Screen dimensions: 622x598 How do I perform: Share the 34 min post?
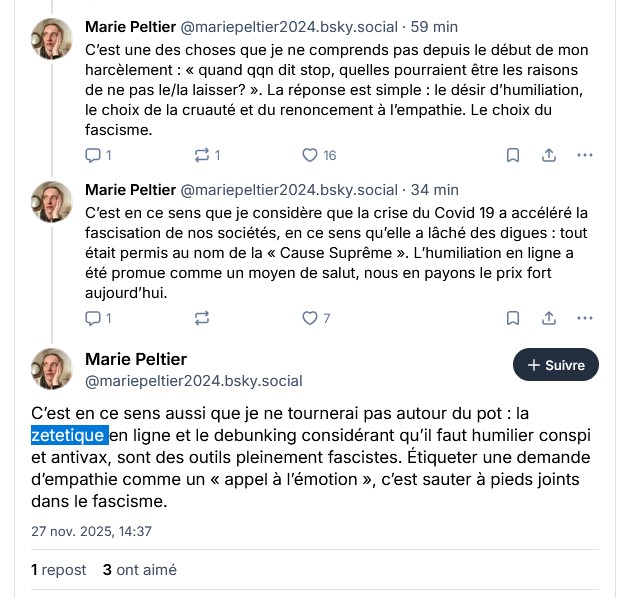(x=549, y=318)
